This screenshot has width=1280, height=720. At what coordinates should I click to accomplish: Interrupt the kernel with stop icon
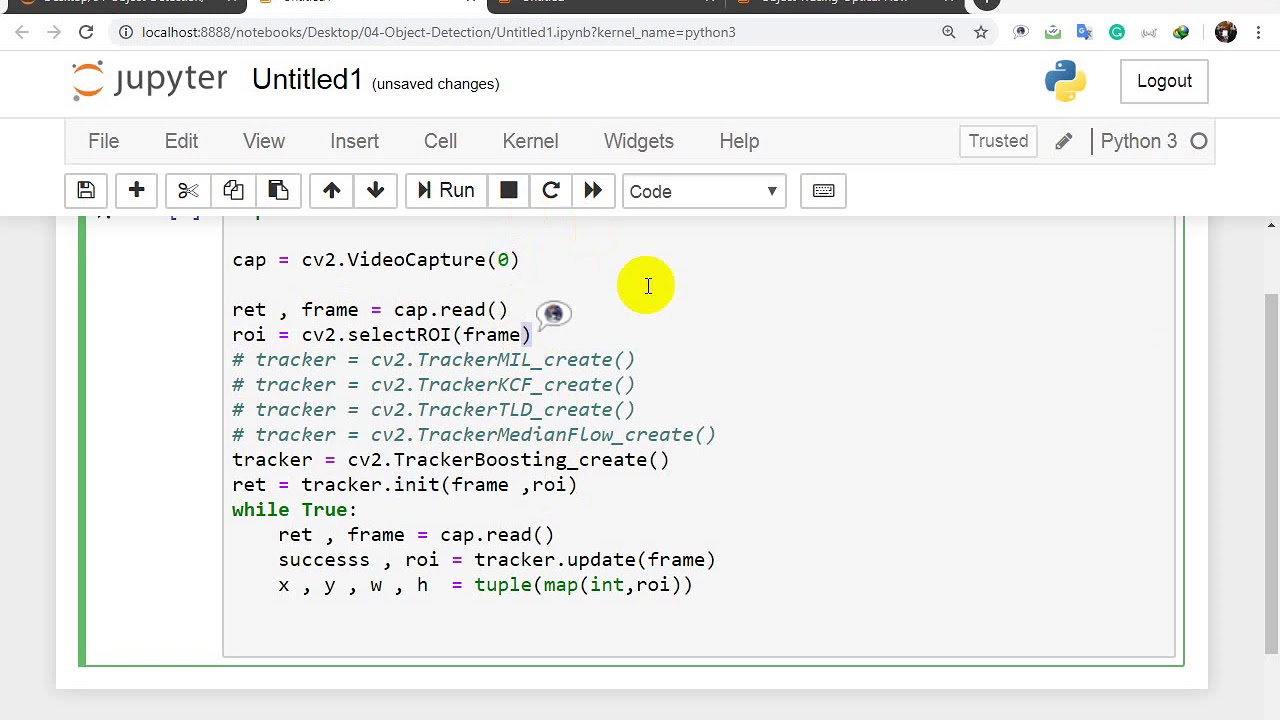(508, 191)
